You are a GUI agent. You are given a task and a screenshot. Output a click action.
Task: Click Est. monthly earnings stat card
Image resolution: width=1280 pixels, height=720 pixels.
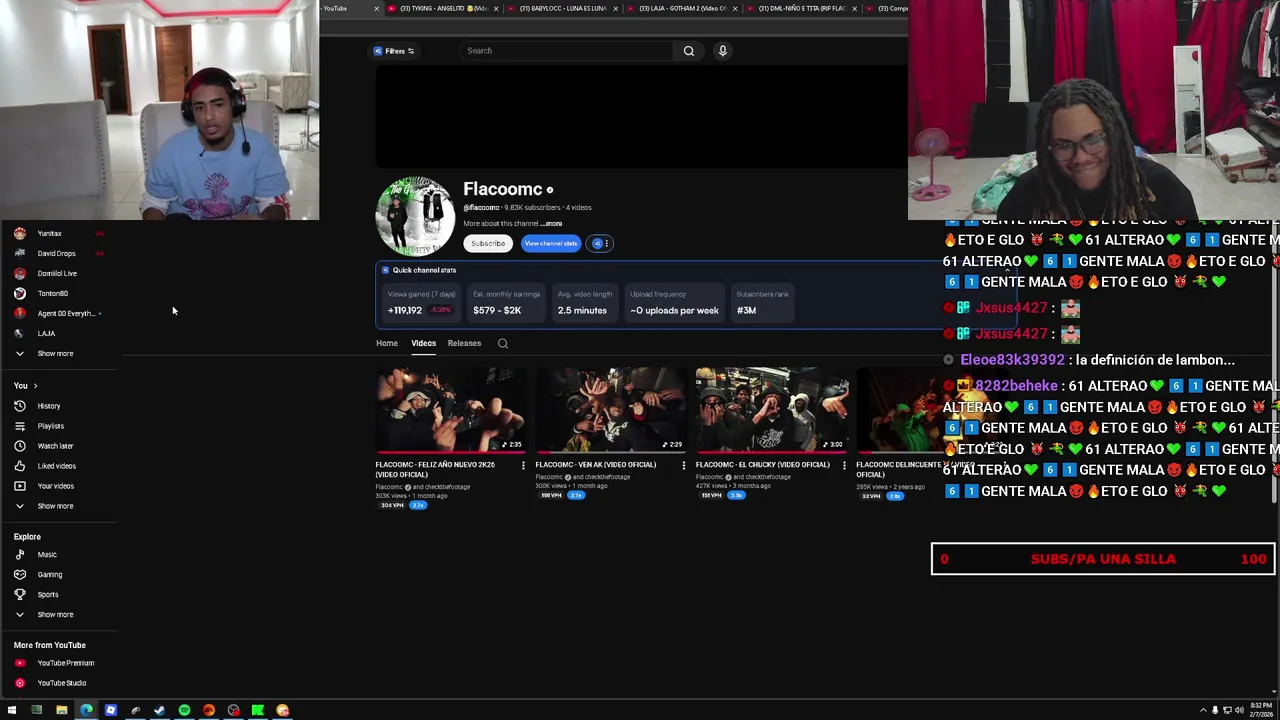(x=506, y=303)
